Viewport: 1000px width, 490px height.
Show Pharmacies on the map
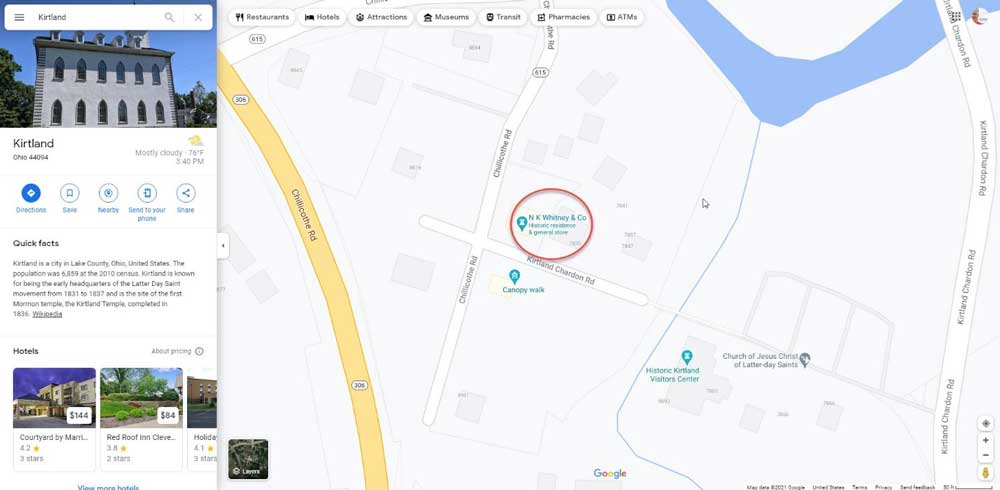pyautogui.click(x=563, y=17)
